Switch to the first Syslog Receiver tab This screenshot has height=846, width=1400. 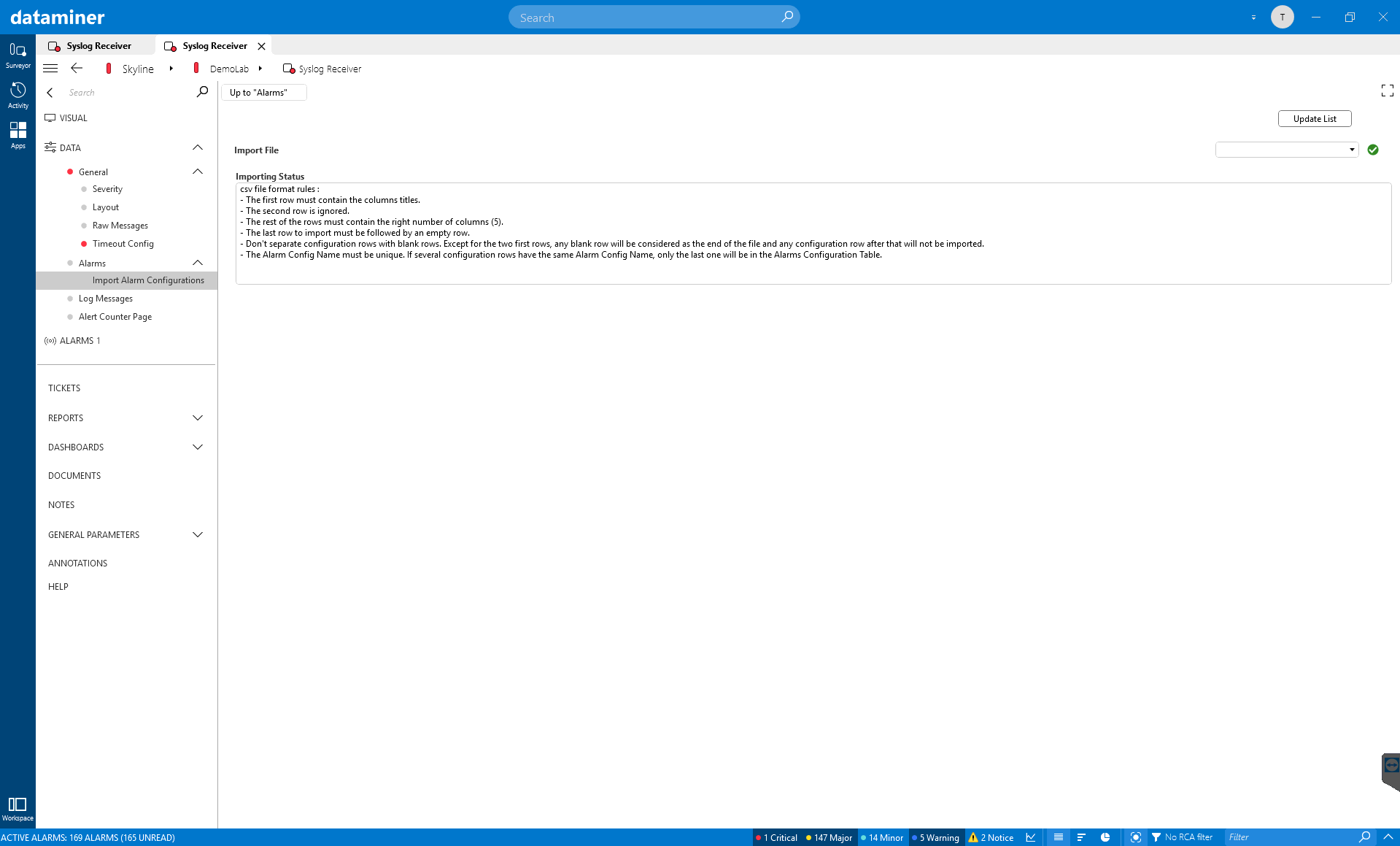[x=96, y=45]
